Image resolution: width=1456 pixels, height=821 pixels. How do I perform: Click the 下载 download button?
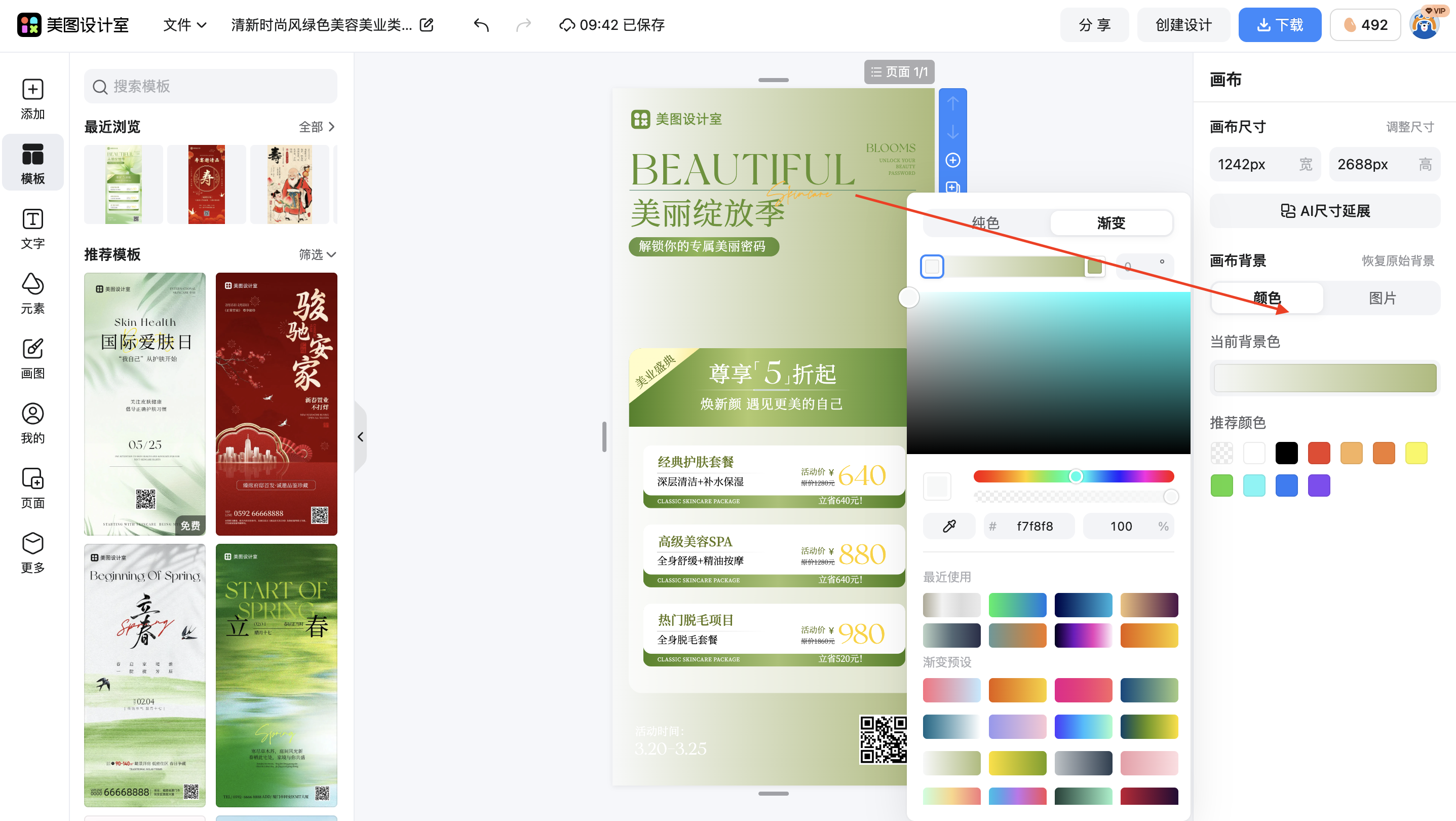click(x=1280, y=24)
